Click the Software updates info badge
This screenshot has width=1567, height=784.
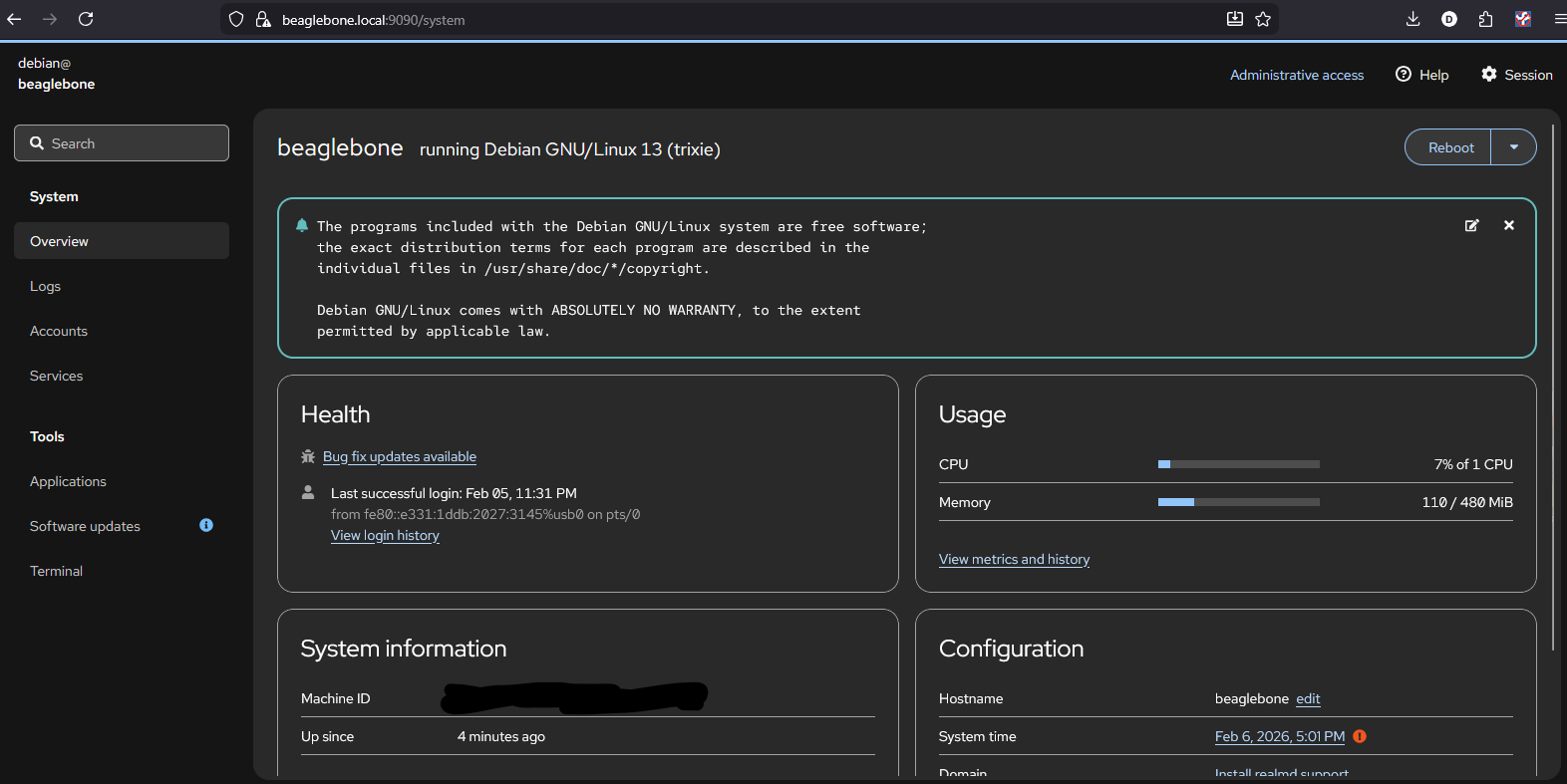[206, 525]
